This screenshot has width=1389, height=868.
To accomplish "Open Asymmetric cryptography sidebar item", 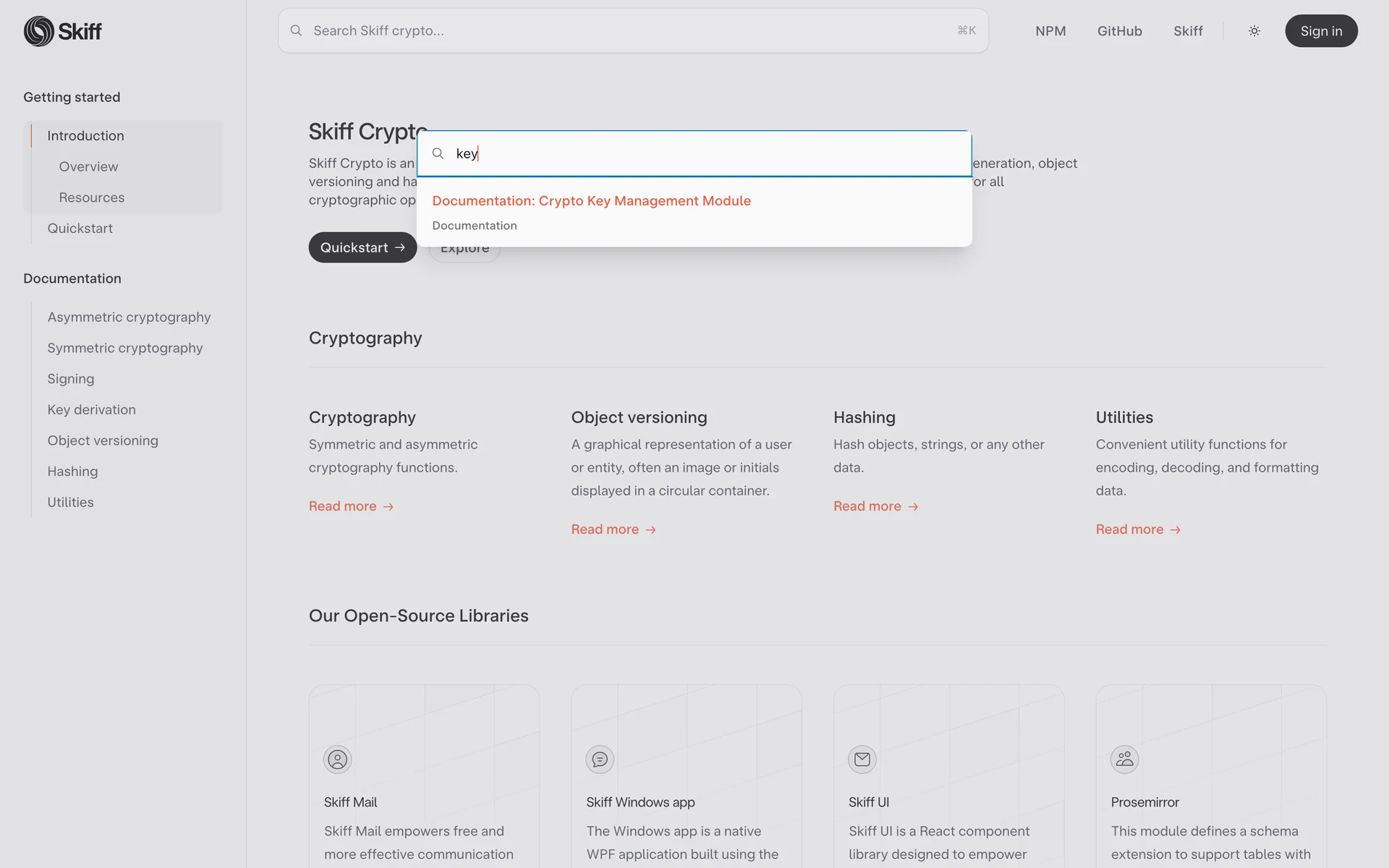I will pyautogui.click(x=129, y=318).
